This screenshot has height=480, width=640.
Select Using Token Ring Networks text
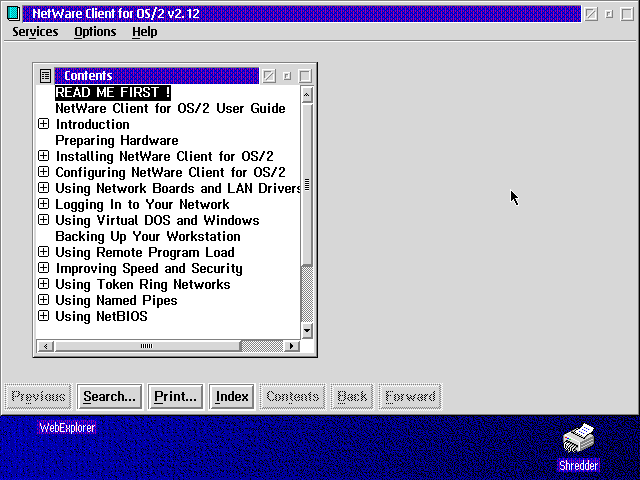click(142, 284)
